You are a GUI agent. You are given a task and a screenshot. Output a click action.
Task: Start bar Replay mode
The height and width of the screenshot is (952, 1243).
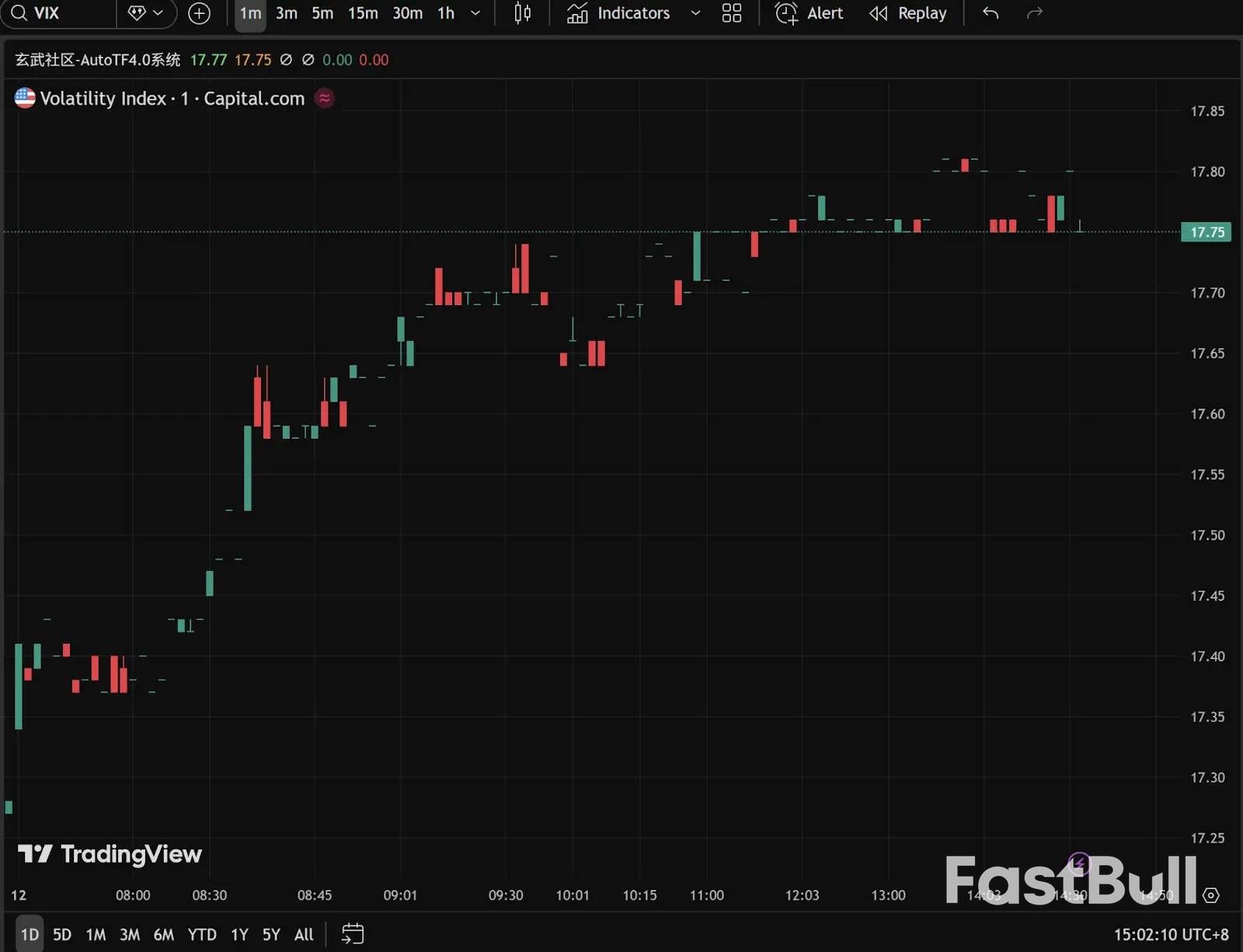907,13
